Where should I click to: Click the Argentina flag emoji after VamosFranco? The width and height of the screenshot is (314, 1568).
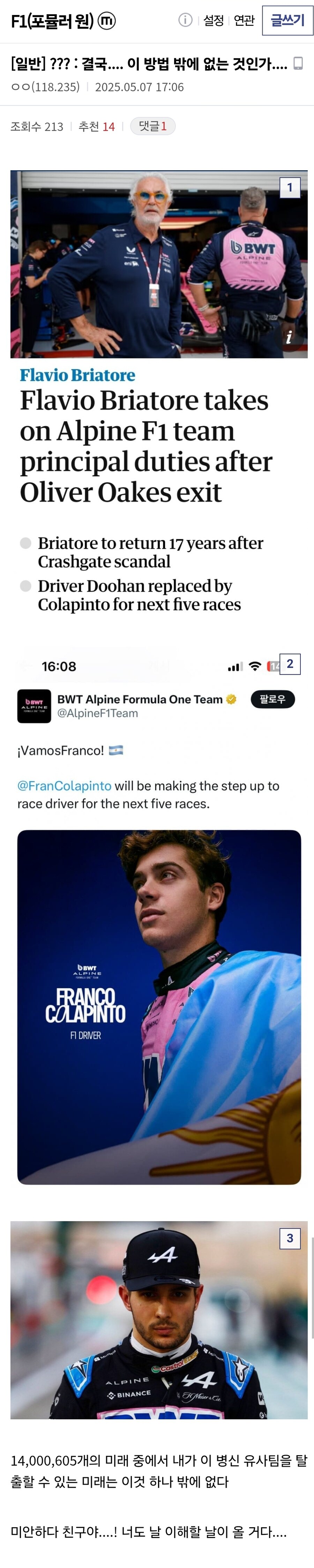pos(115,750)
